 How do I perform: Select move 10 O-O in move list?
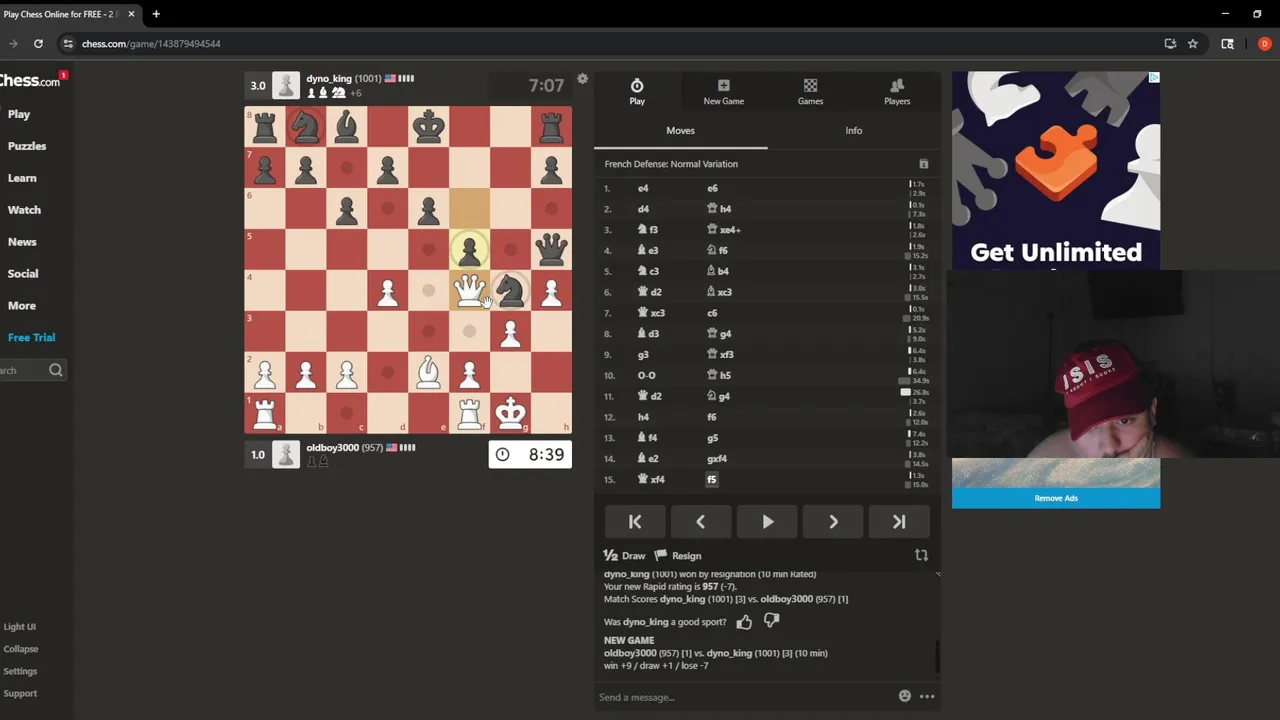coord(647,376)
